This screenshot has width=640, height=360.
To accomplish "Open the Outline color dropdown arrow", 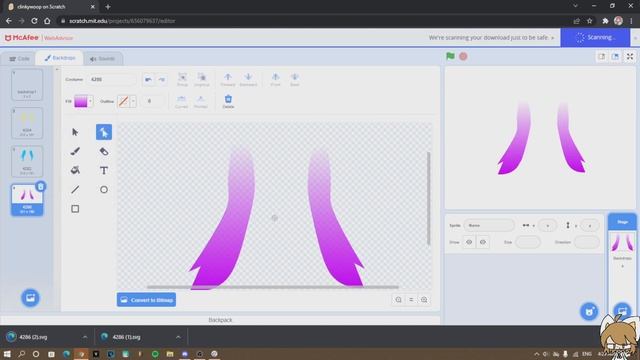I will pyautogui.click(x=133, y=101).
